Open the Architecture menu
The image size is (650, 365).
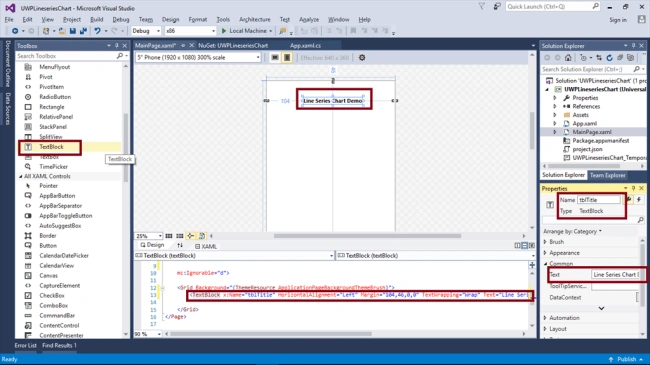coord(255,19)
